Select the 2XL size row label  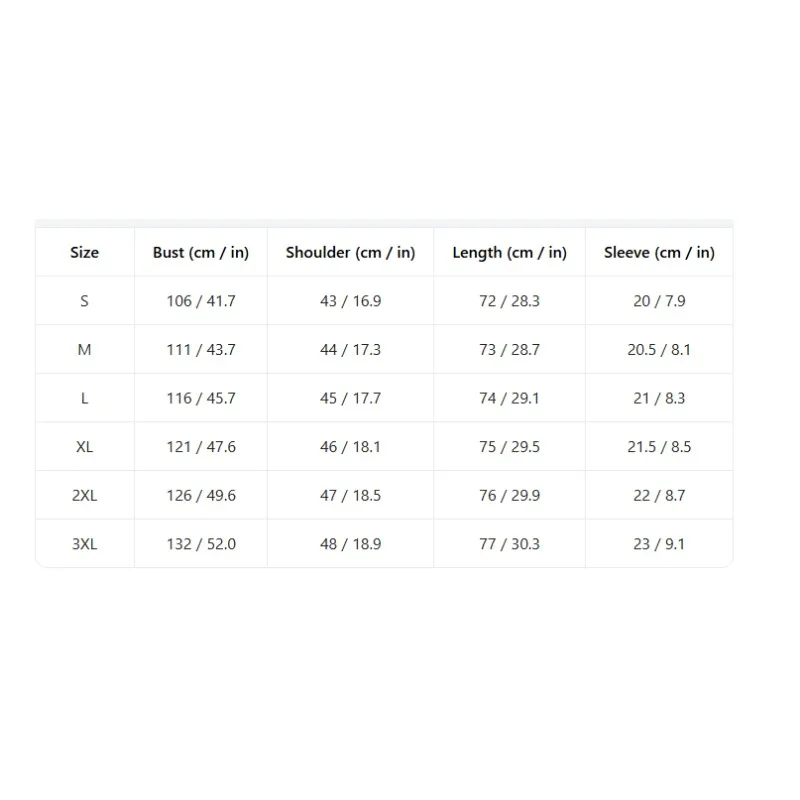(85, 495)
